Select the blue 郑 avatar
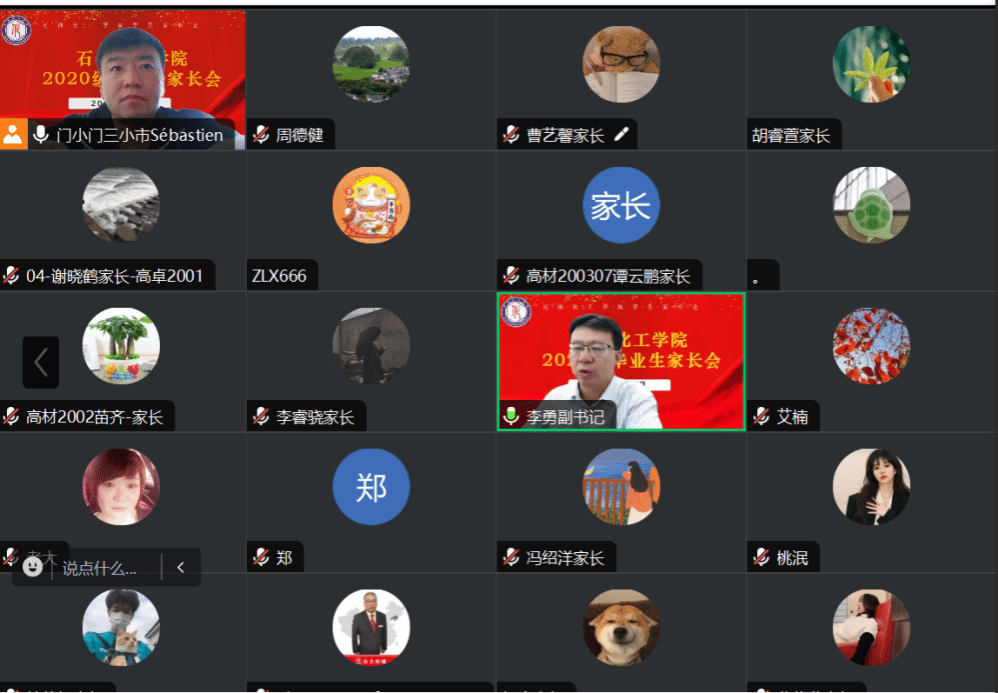 371,487
